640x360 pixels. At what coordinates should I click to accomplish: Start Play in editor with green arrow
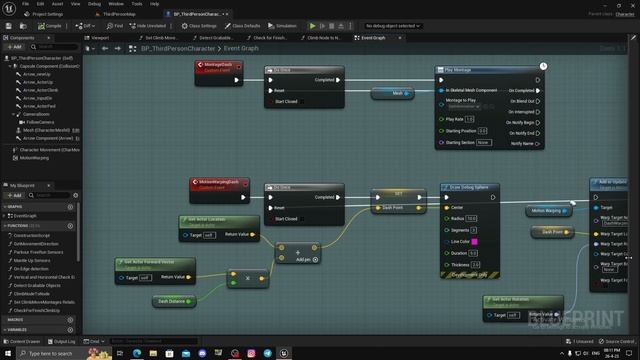pos(312,26)
